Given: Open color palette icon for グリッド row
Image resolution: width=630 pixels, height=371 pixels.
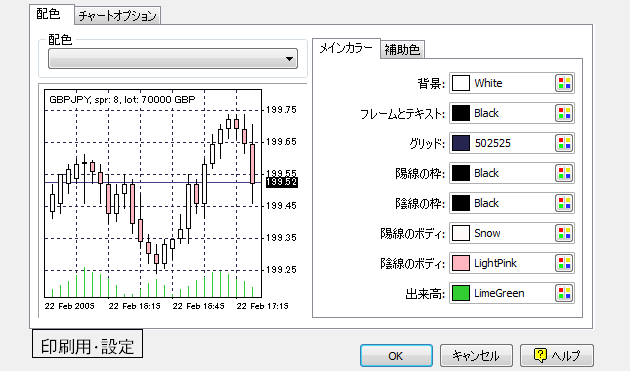Looking at the screenshot, I should coord(564,143).
